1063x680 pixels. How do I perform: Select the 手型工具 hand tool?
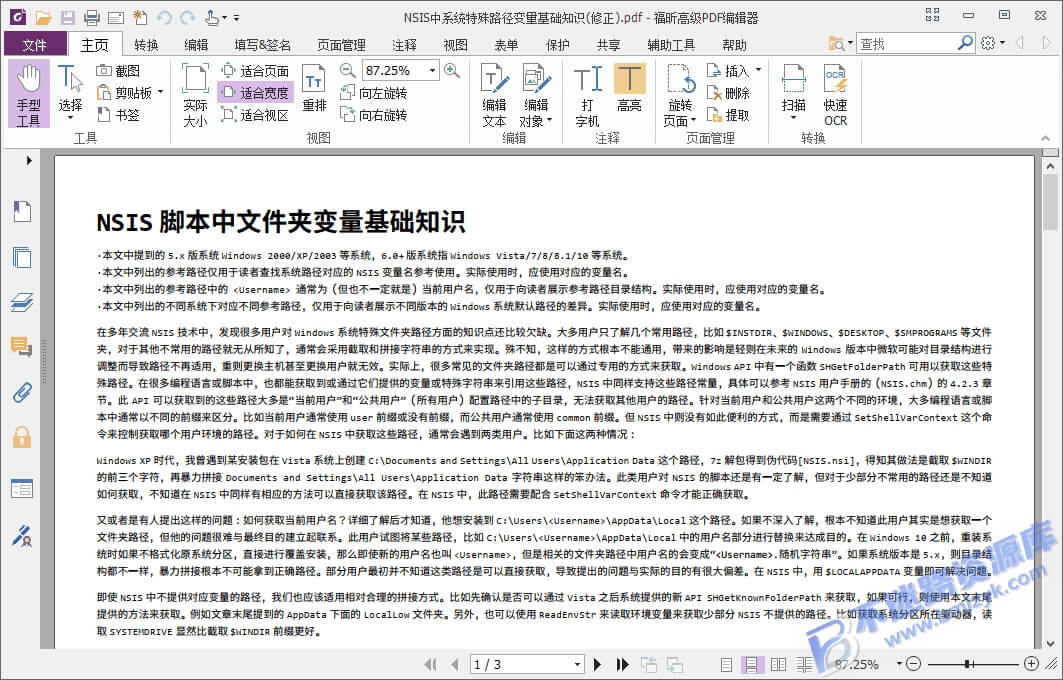[28, 94]
